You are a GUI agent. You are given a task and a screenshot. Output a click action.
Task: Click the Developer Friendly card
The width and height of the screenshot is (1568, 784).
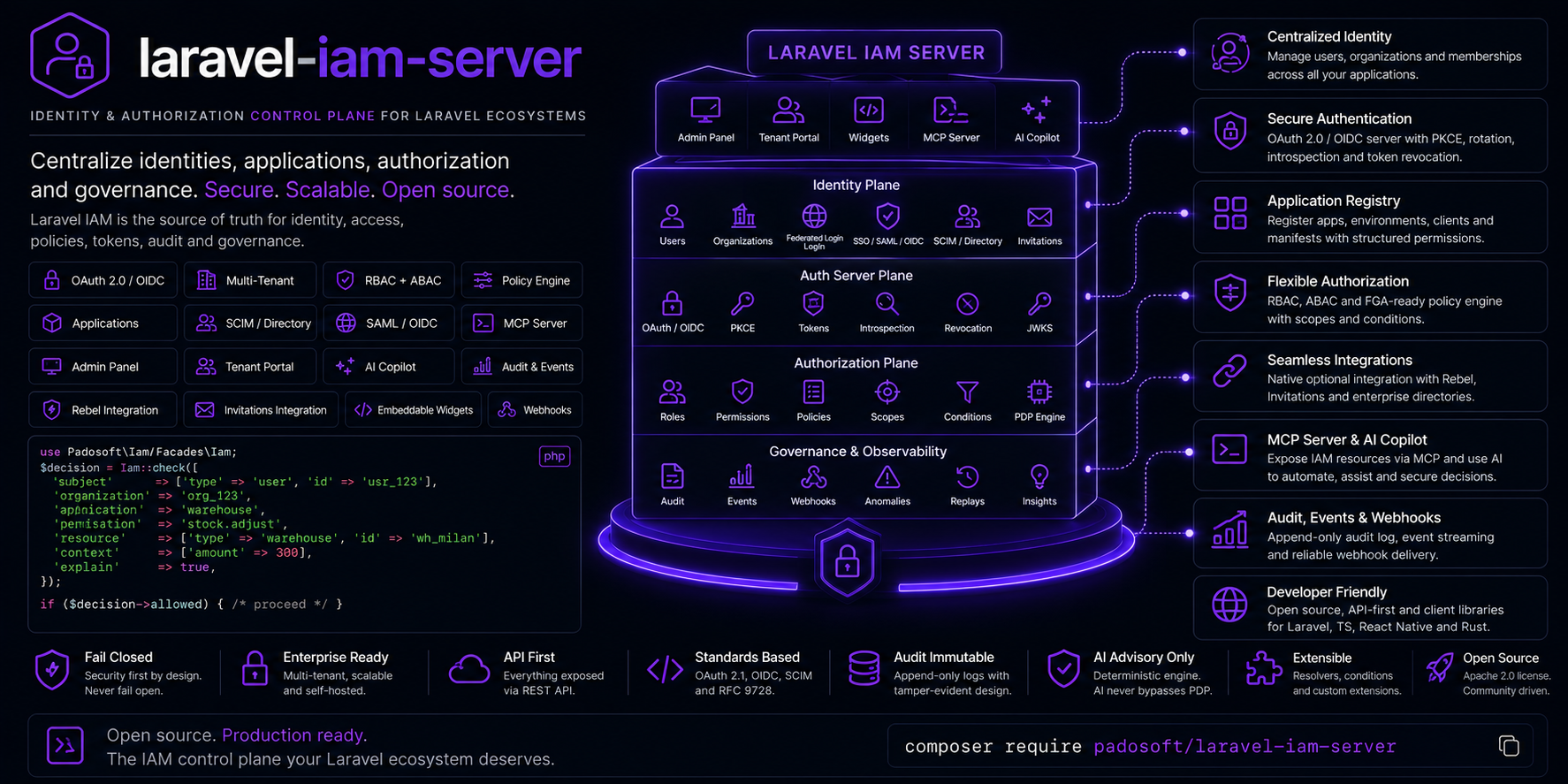[x=1370, y=608]
